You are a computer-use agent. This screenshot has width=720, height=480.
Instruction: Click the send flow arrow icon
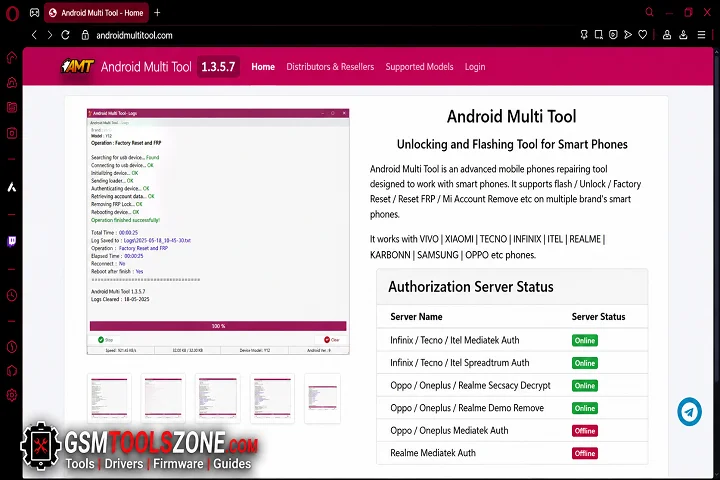point(628,35)
